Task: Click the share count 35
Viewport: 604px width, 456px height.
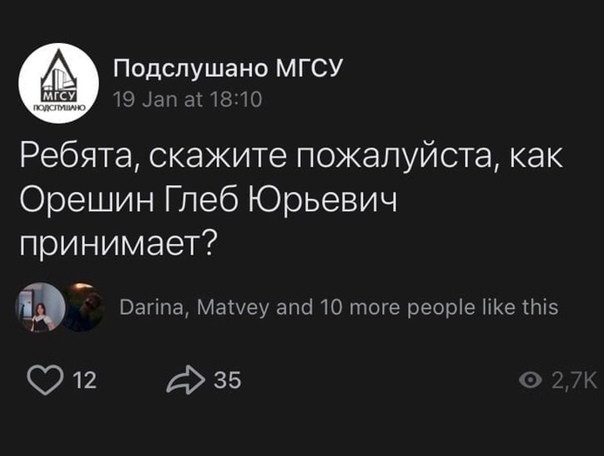Action: pyautogui.click(x=228, y=380)
